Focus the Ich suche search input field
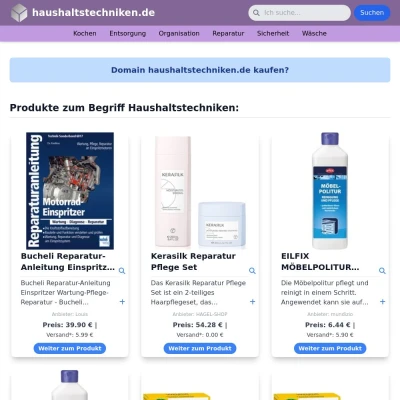400x400 pixels. tap(305, 13)
